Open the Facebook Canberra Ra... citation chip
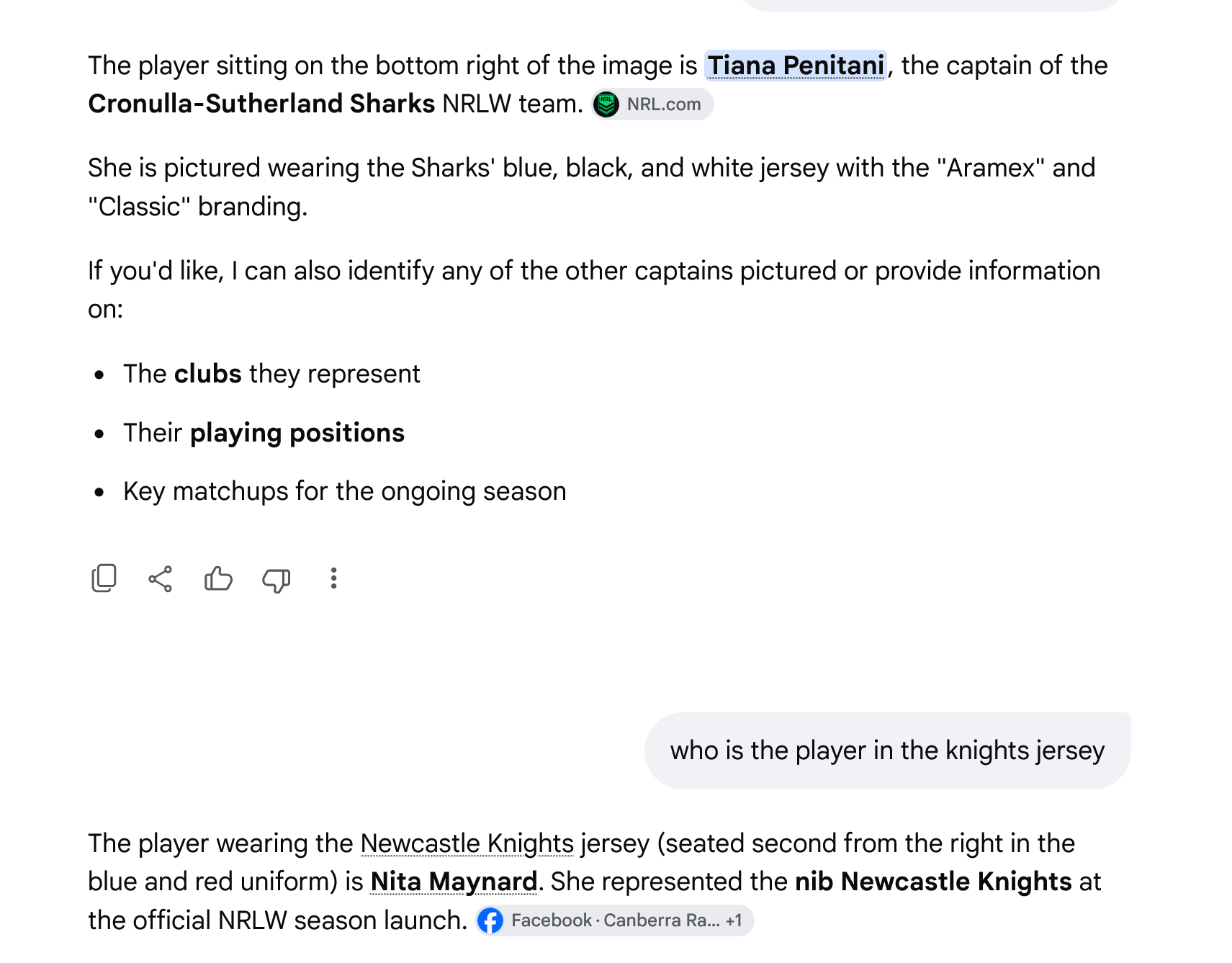 click(x=614, y=921)
